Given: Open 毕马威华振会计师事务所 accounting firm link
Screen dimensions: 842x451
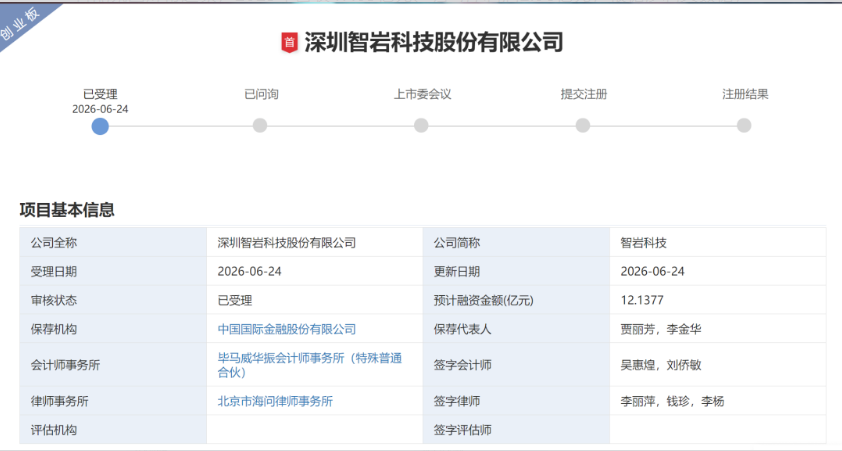Looking at the screenshot, I should click(310, 365).
